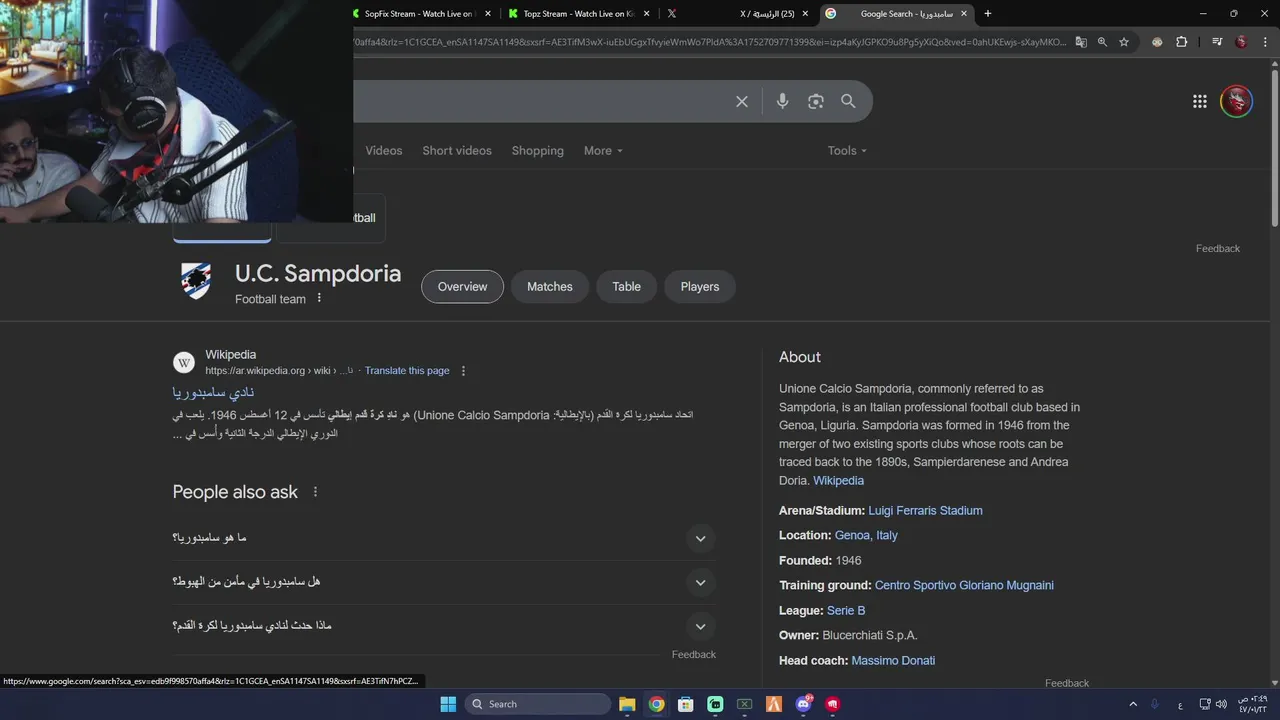Select the Short videos filter
The width and height of the screenshot is (1280, 720).
click(457, 151)
